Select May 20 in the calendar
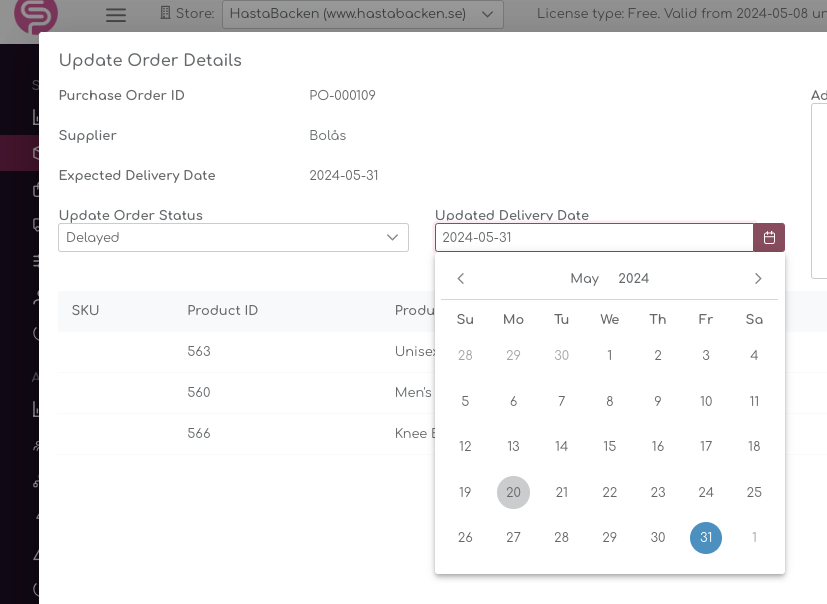The height and width of the screenshot is (604, 827). click(513, 492)
